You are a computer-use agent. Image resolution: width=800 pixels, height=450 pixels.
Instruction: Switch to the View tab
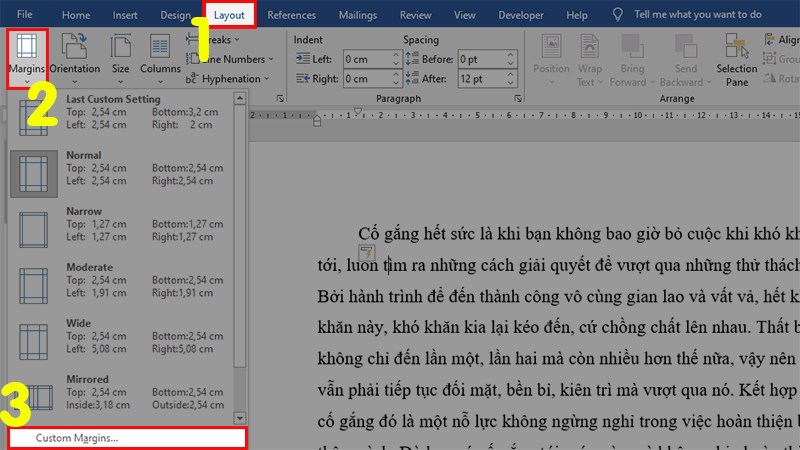(x=464, y=15)
